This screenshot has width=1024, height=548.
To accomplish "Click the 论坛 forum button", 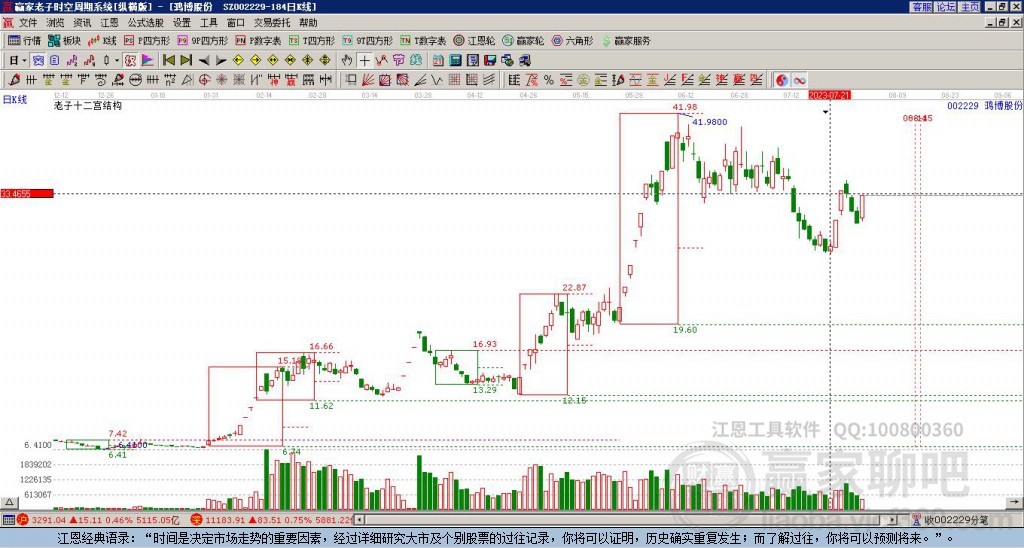I will click(945, 7).
